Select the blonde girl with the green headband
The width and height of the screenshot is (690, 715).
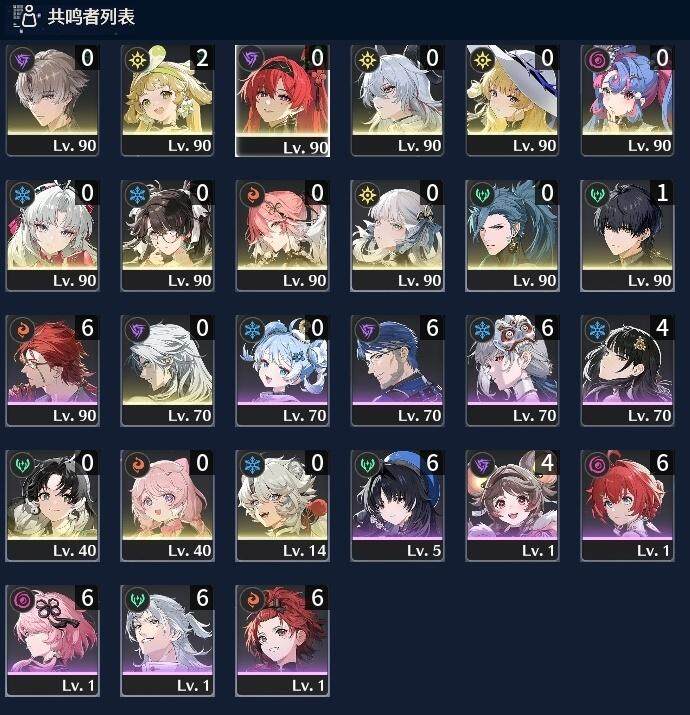point(167,100)
